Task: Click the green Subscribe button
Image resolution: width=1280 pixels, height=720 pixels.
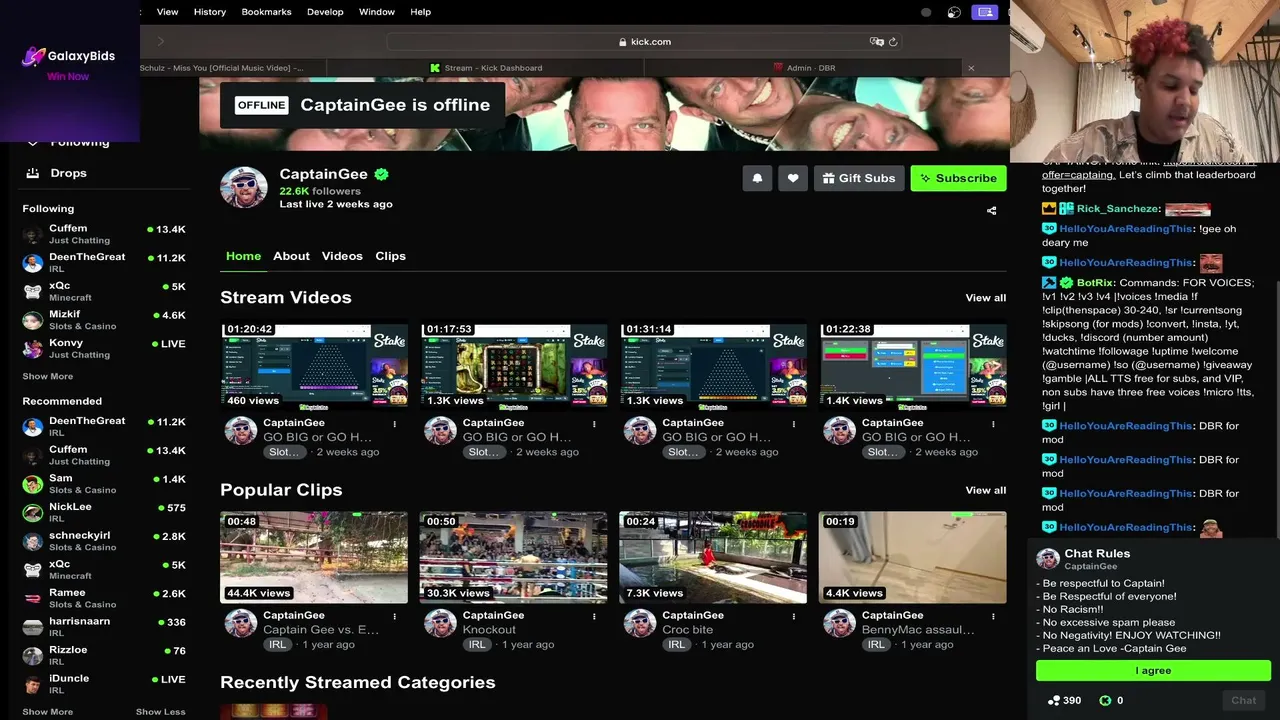Action: click(958, 178)
